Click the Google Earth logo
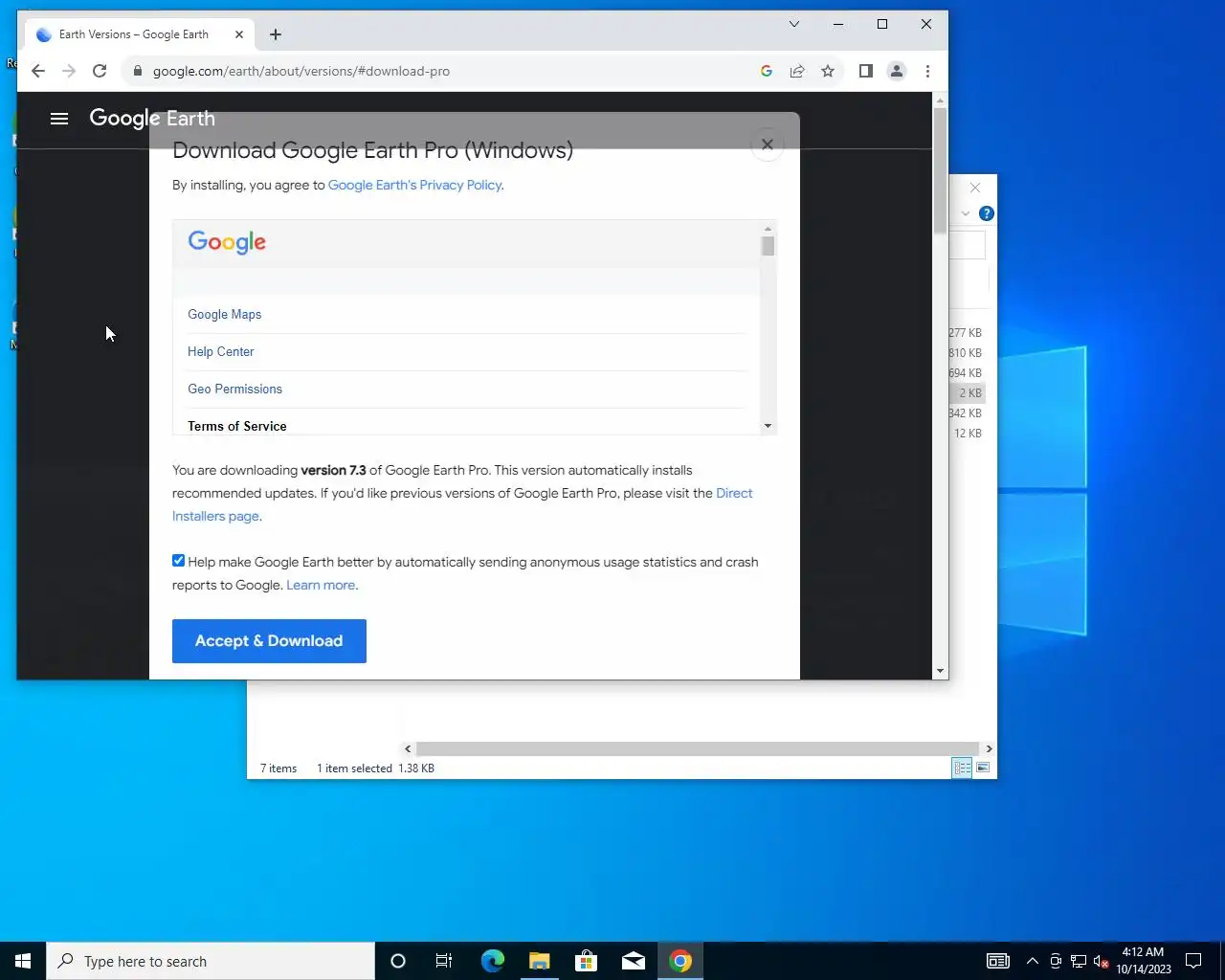The height and width of the screenshot is (980, 1225). [x=152, y=119]
